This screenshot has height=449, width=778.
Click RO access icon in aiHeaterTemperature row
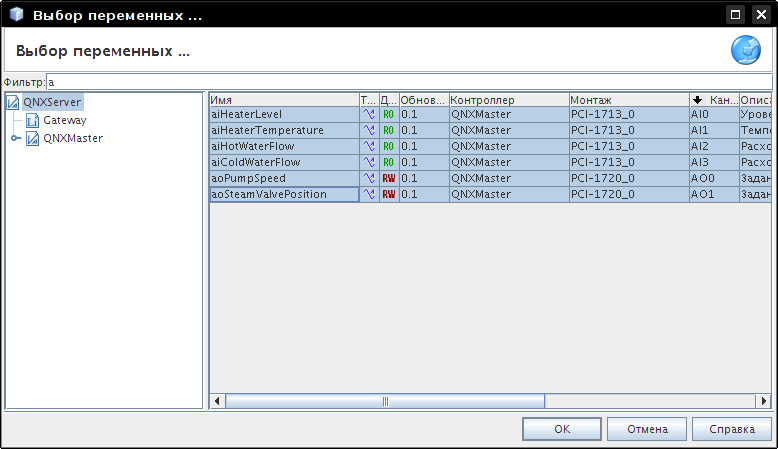pyautogui.click(x=389, y=130)
